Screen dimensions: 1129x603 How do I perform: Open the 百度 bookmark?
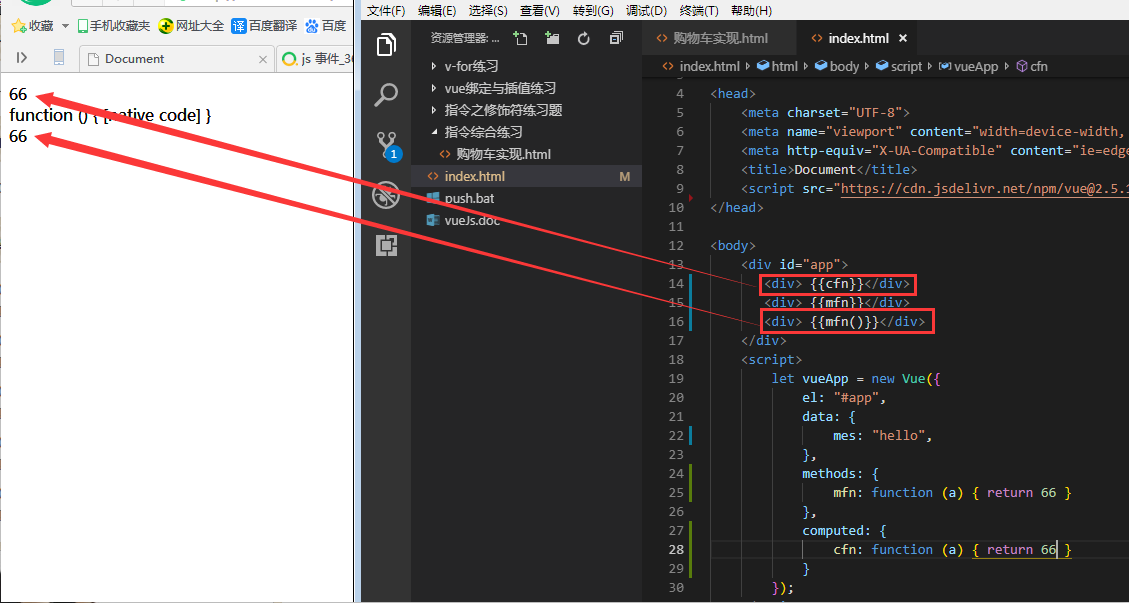click(x=325, y=26)
